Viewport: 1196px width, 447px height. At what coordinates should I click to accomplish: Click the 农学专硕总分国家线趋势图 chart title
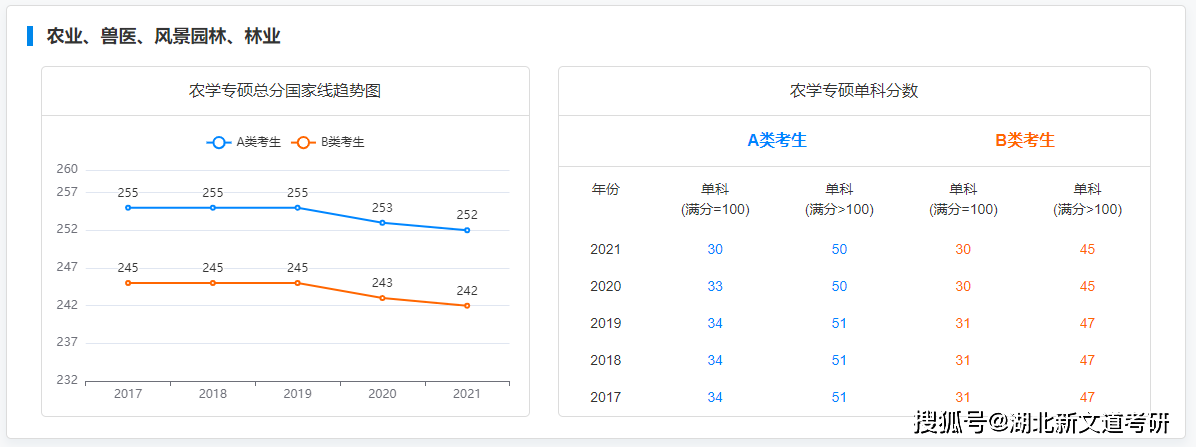[285, 91]
